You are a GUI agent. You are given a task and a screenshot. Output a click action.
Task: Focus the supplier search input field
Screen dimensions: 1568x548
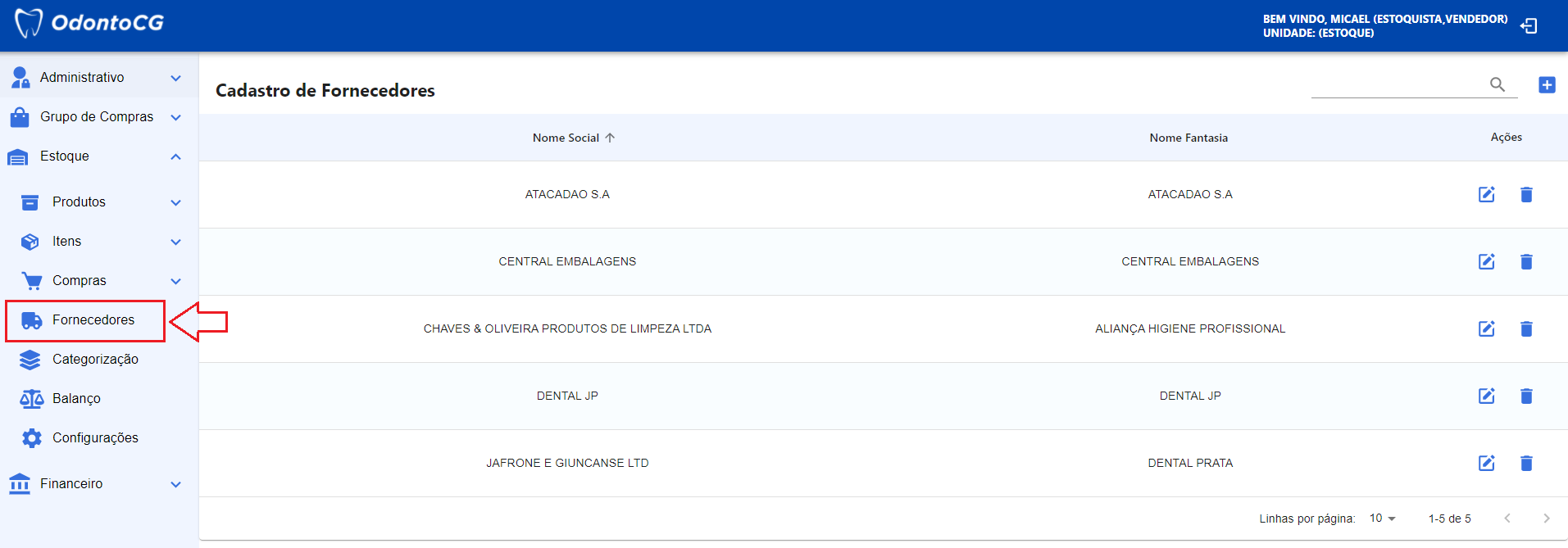point(1397,84)
